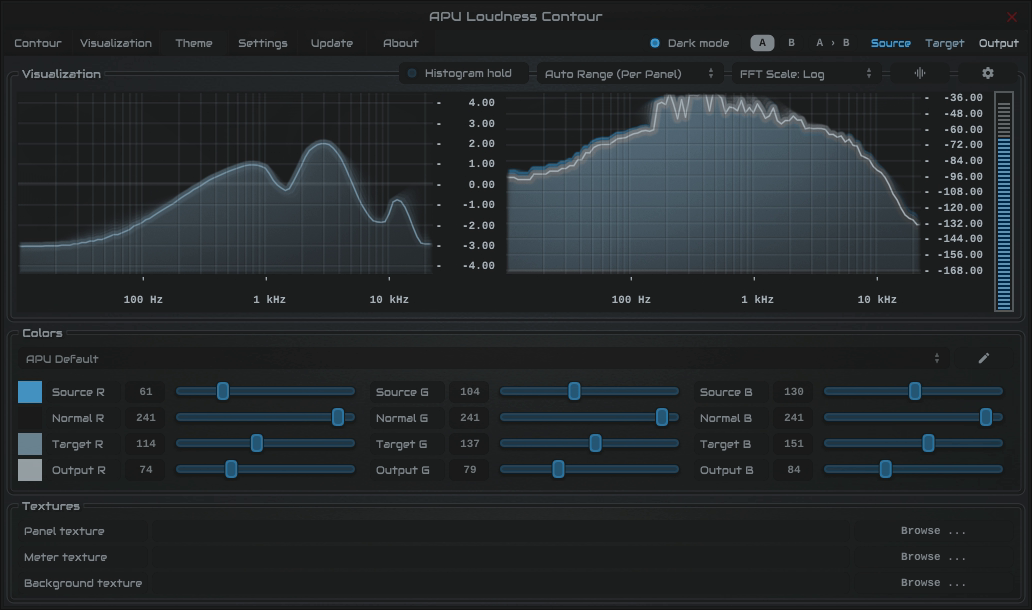Click the Source color swatch
Screen dimensions: 1032x610
click(x=30, y=392)
